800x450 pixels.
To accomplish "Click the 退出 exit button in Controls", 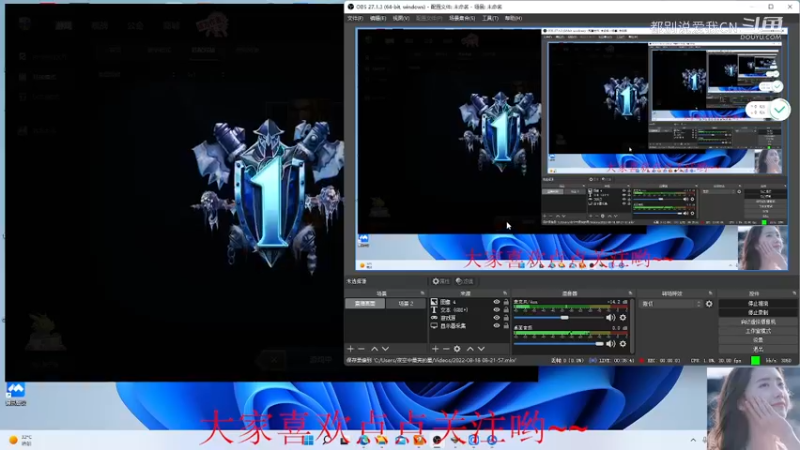I will [x=758, y=349].
